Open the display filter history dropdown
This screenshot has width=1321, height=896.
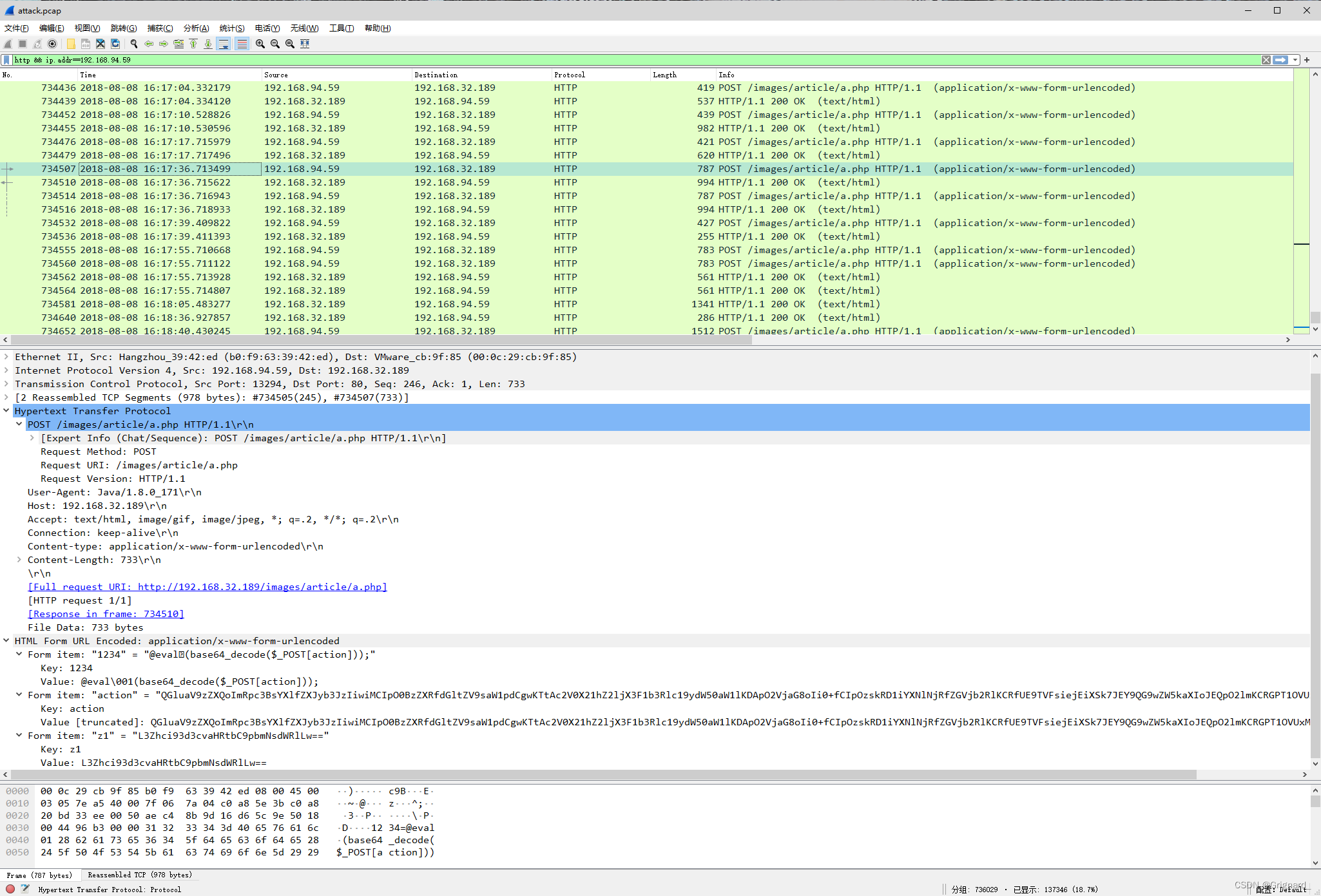tap(1295, 60)
